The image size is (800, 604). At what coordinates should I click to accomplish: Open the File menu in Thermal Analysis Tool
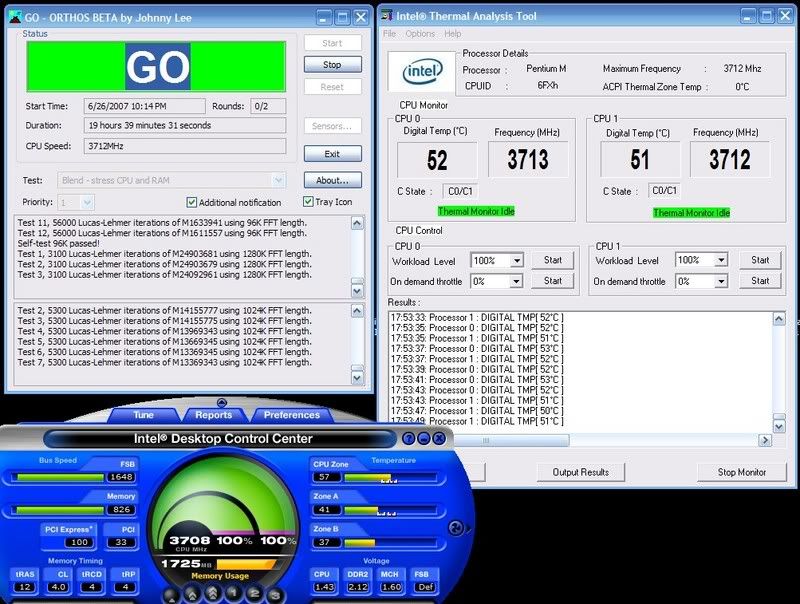point(389,34)
